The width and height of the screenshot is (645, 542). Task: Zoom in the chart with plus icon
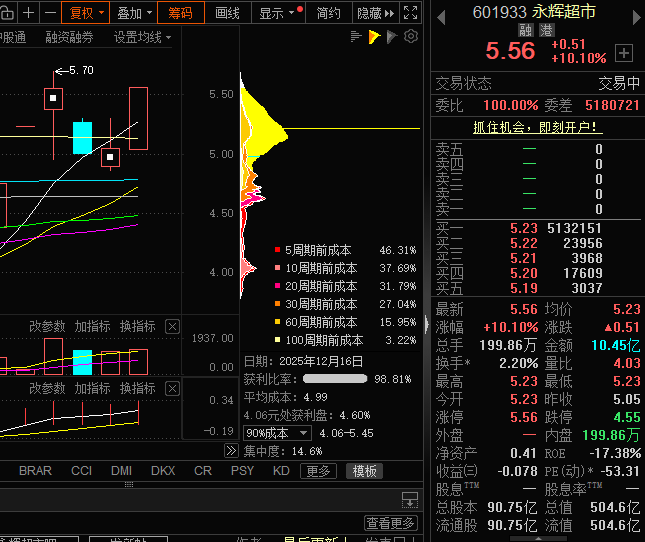click(28, 13)
